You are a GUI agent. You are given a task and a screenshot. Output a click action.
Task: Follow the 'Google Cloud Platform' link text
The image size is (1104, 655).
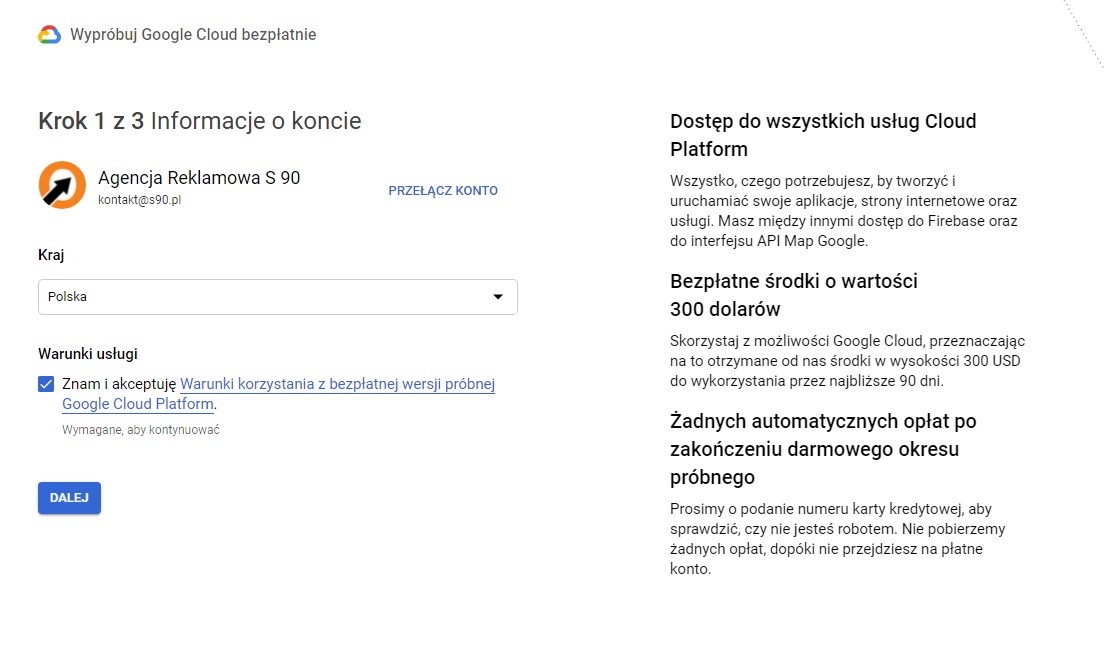pyautogui.click(x=138, y=405)
